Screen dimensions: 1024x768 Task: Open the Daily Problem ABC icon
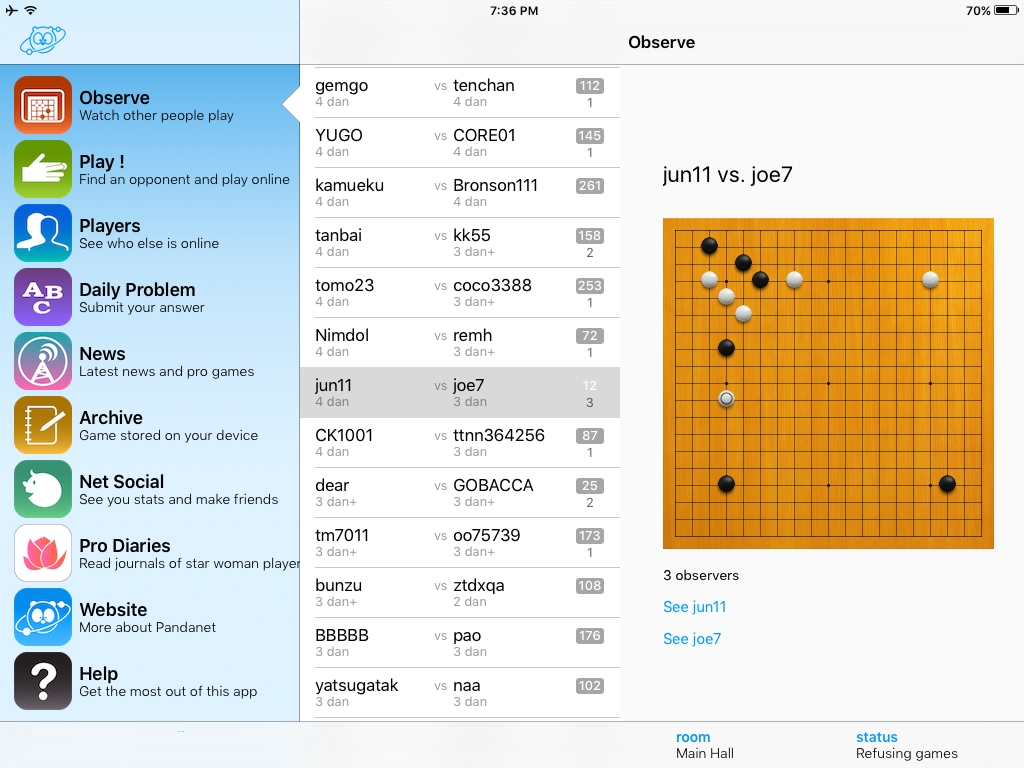43,297
